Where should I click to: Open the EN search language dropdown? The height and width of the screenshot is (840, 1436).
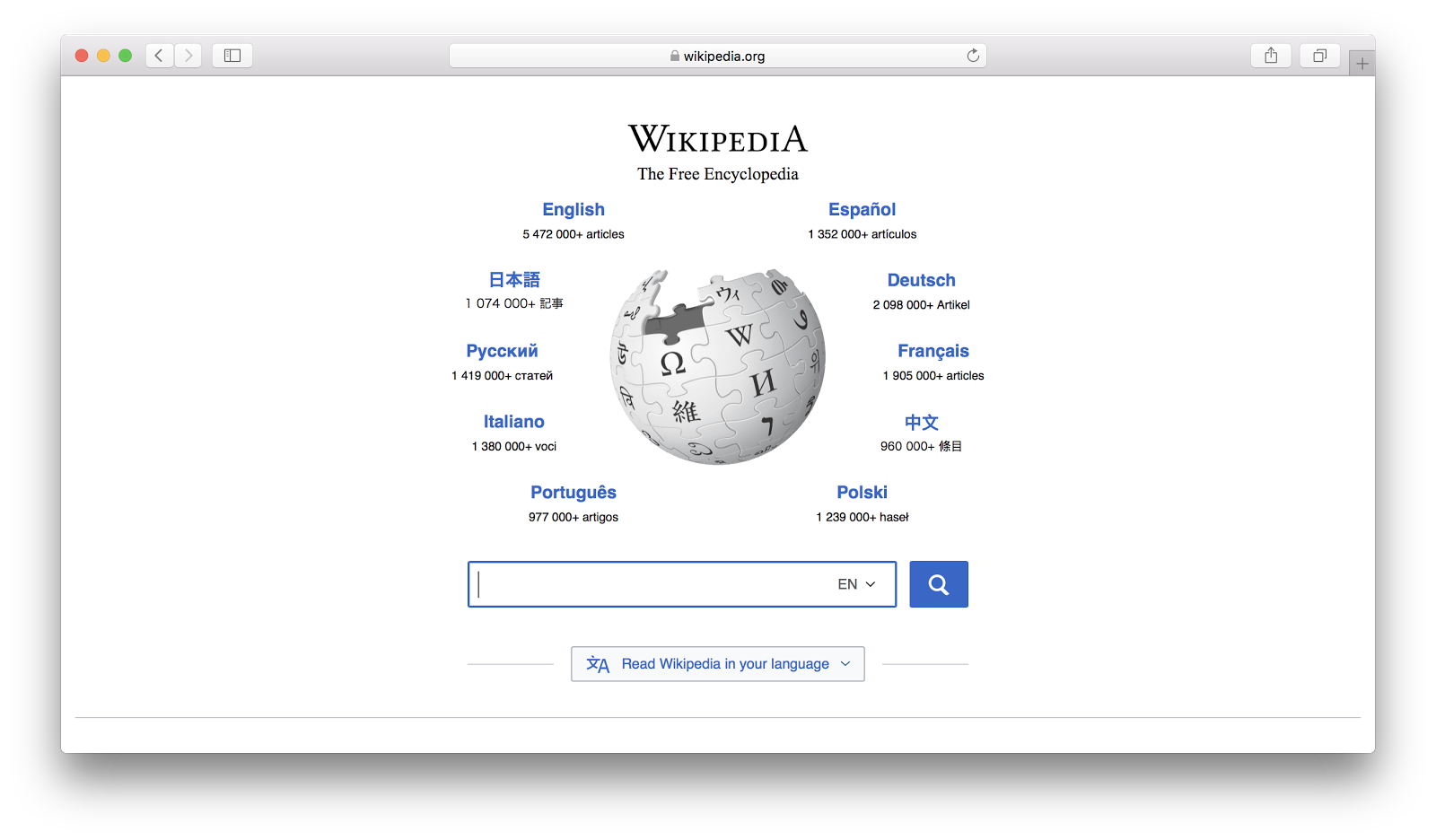pos(856,584)
